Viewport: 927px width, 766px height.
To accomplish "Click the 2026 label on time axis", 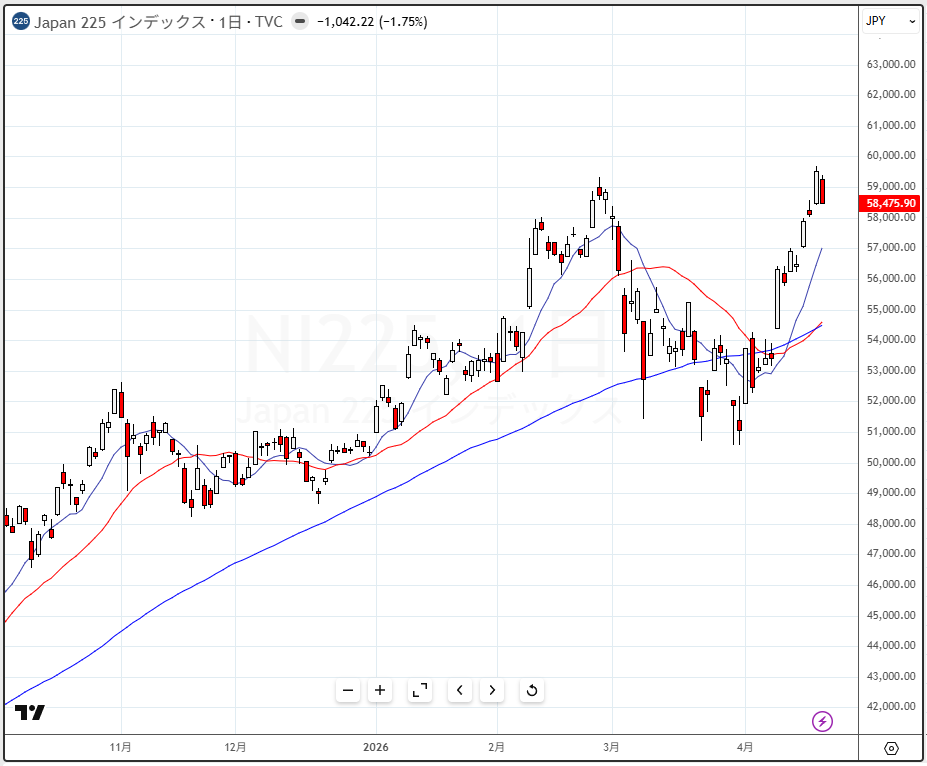I will point(376,747).
